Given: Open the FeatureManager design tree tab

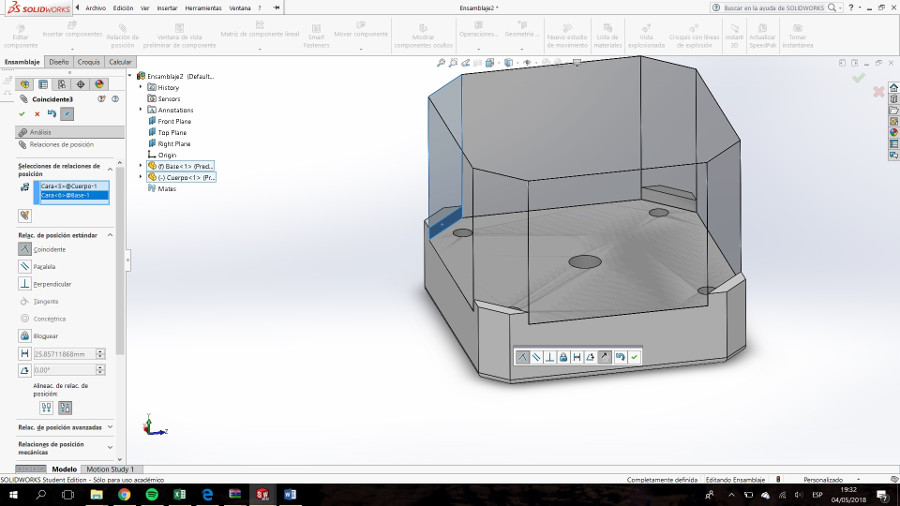Looking at the screenshot, I should coord(25,84).
